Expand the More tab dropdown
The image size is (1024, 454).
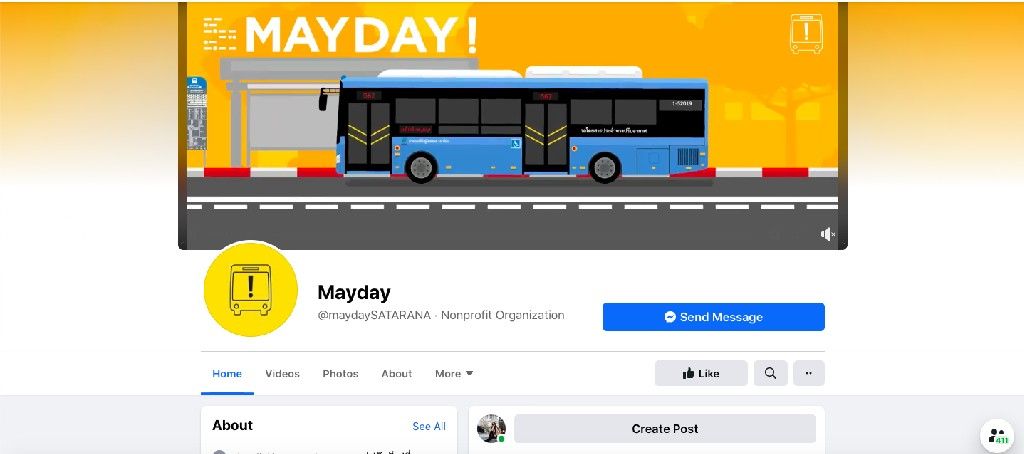454,374
